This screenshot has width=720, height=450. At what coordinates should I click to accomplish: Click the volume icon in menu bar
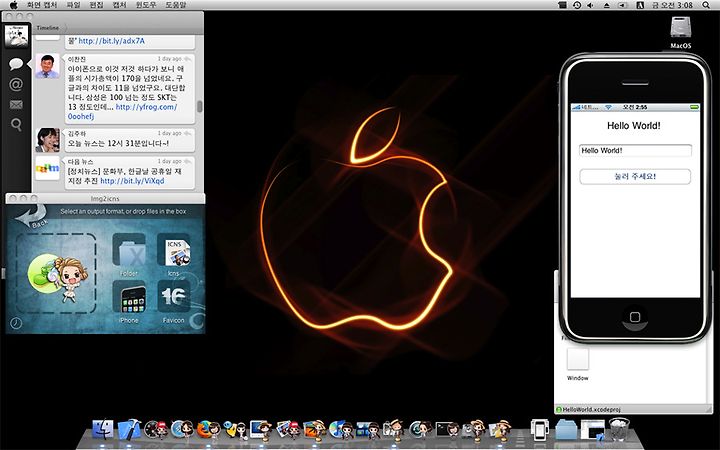591,5
